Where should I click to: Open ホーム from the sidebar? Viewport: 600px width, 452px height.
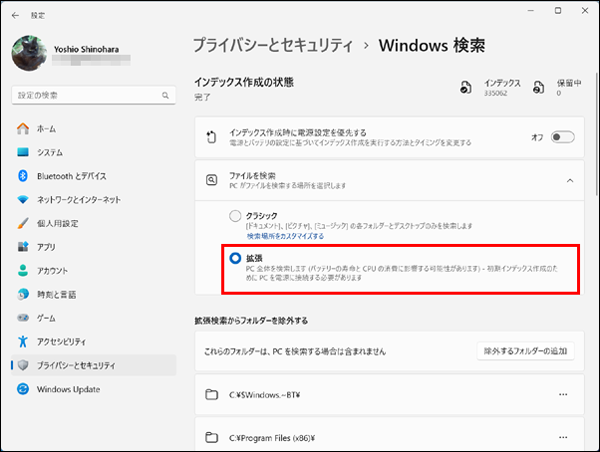(46, 129)
